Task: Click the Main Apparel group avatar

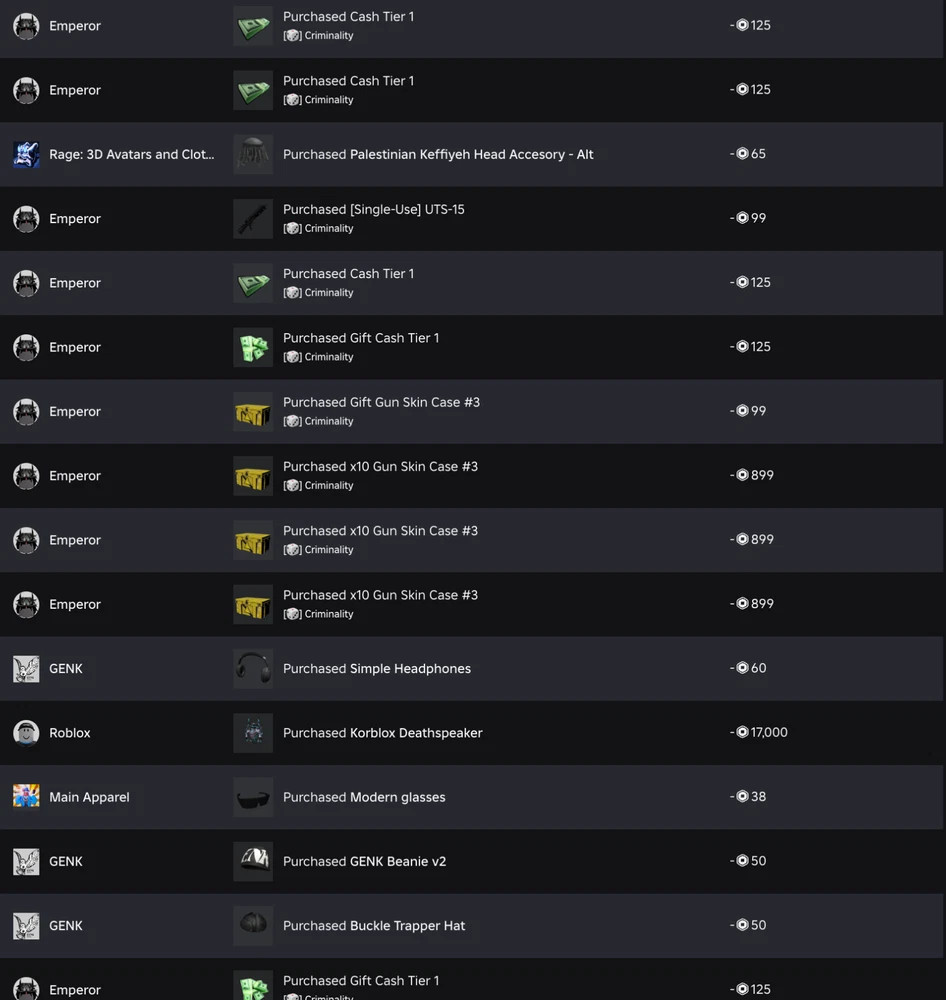Action: point(26,797)
